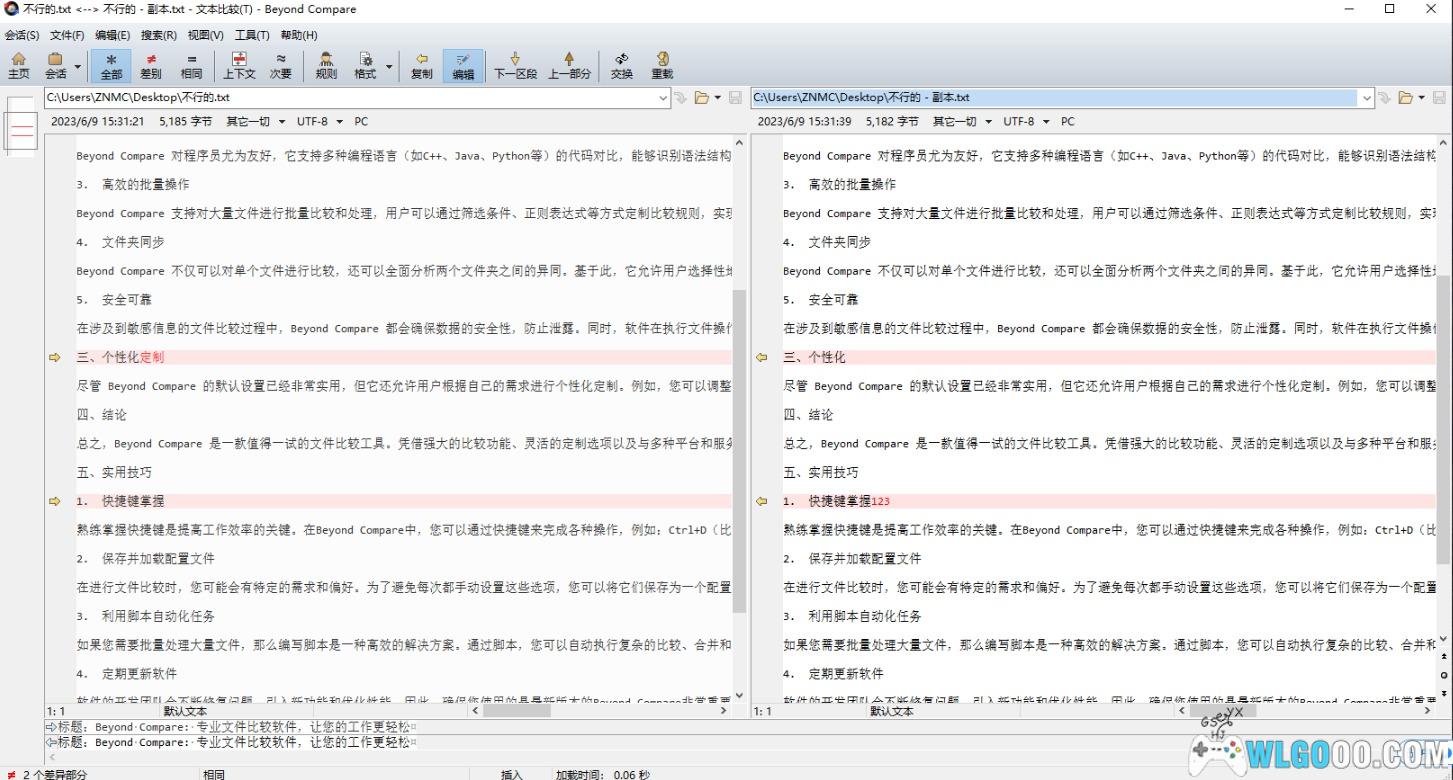Image resolution: width=1453 pixels, height=780 pixels.
Task: Reload files with the 重载 icon
Action: tap(662, 65)
